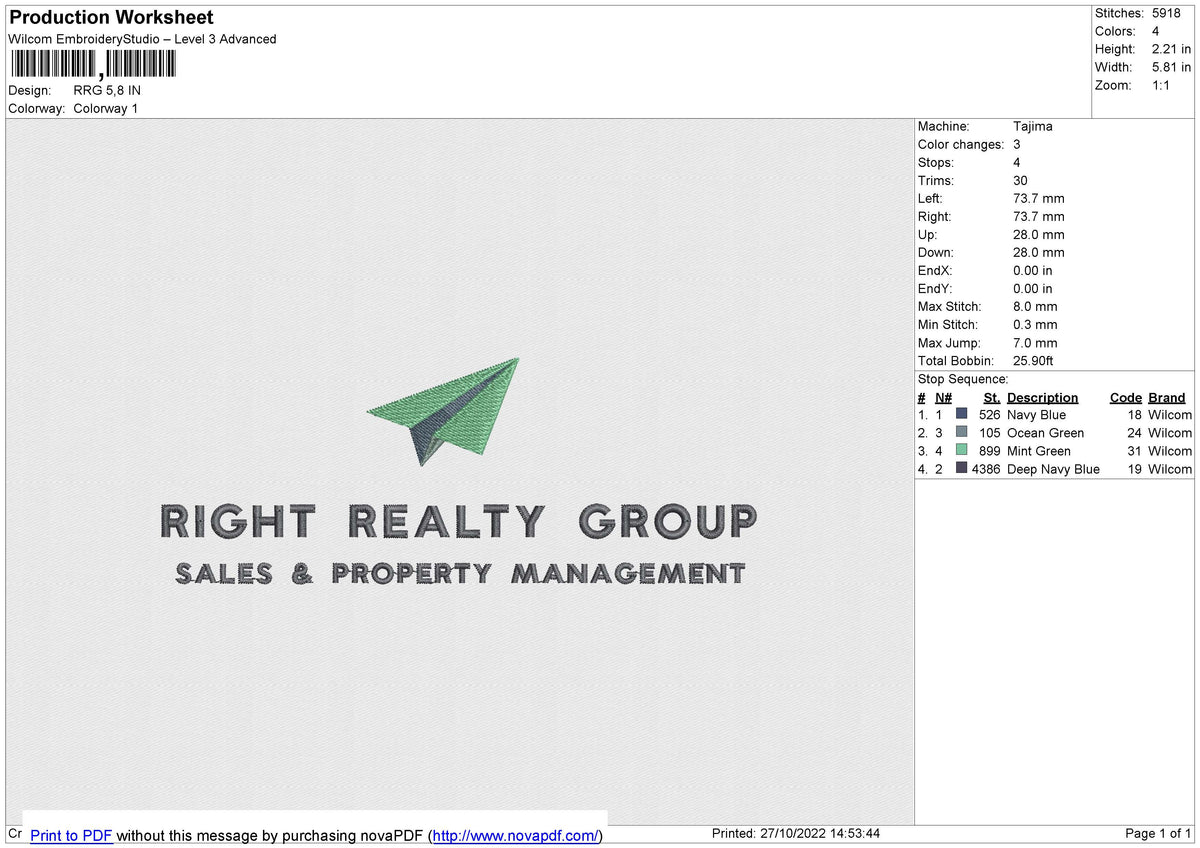Click the Print to PDF link

tap(71, 835)
